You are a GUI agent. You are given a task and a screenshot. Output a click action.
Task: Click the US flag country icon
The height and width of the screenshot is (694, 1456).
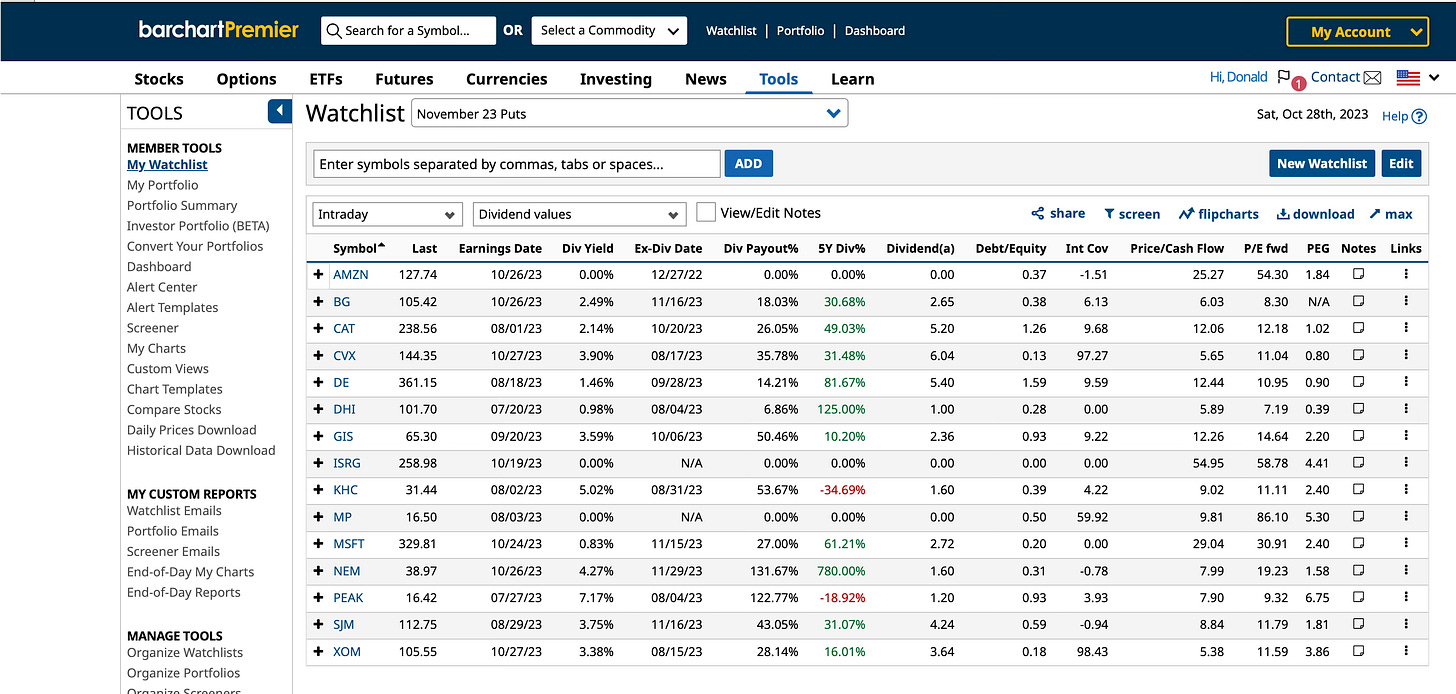coord(1408,78)
